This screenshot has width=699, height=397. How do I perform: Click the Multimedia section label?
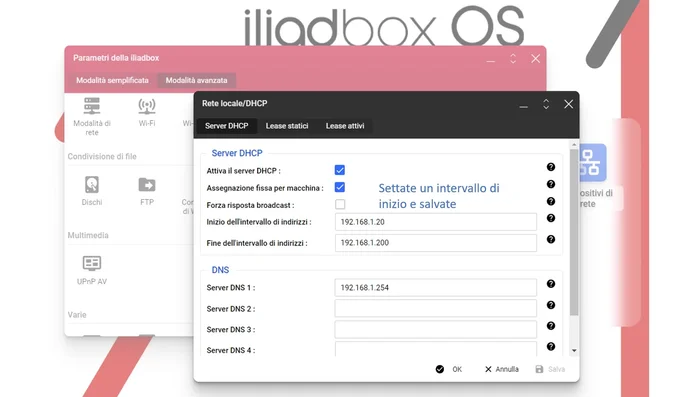pos(88,235)
